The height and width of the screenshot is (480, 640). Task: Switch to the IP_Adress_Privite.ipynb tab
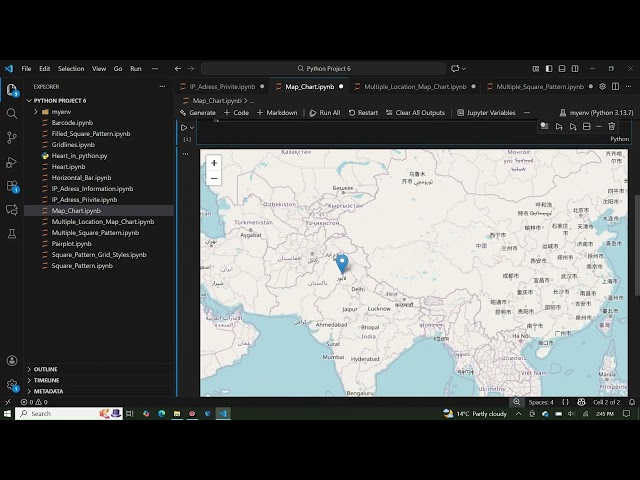click(222, 87)
